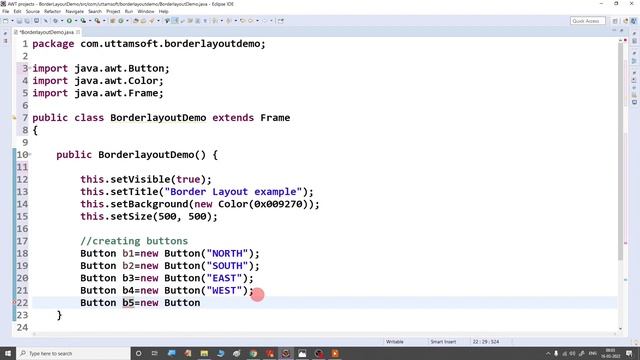Click the External Tools toolbar icon
Viewport: 640px width, 360px height.
97,21
